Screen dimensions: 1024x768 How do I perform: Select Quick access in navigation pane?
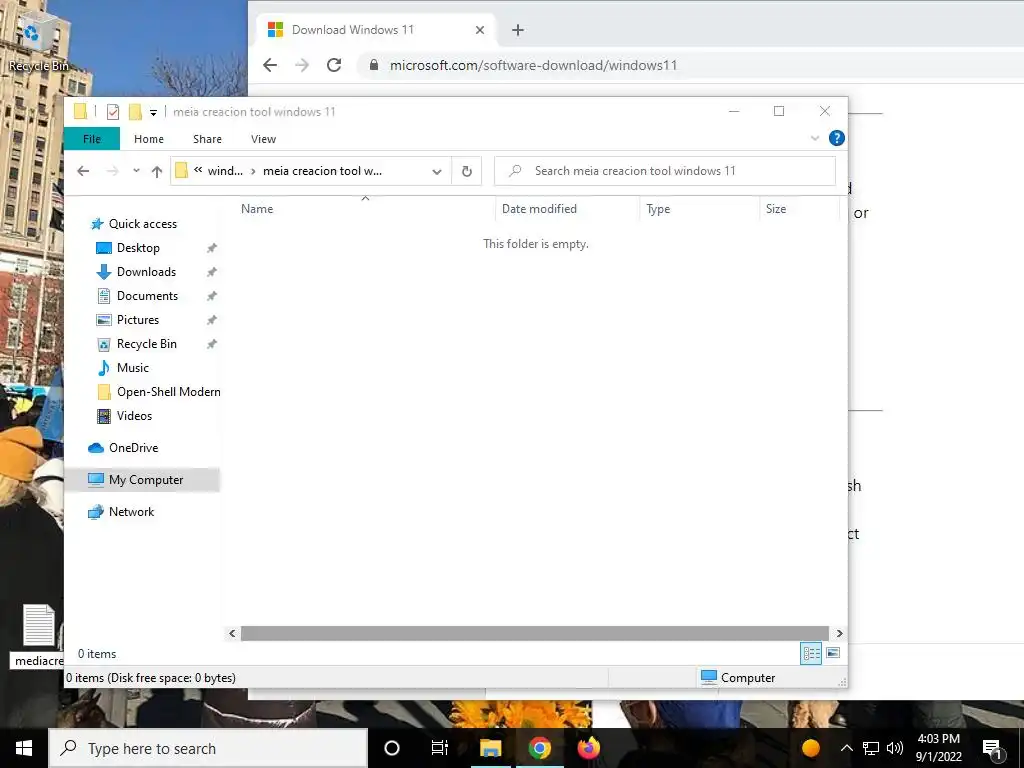tap(143, 224)
